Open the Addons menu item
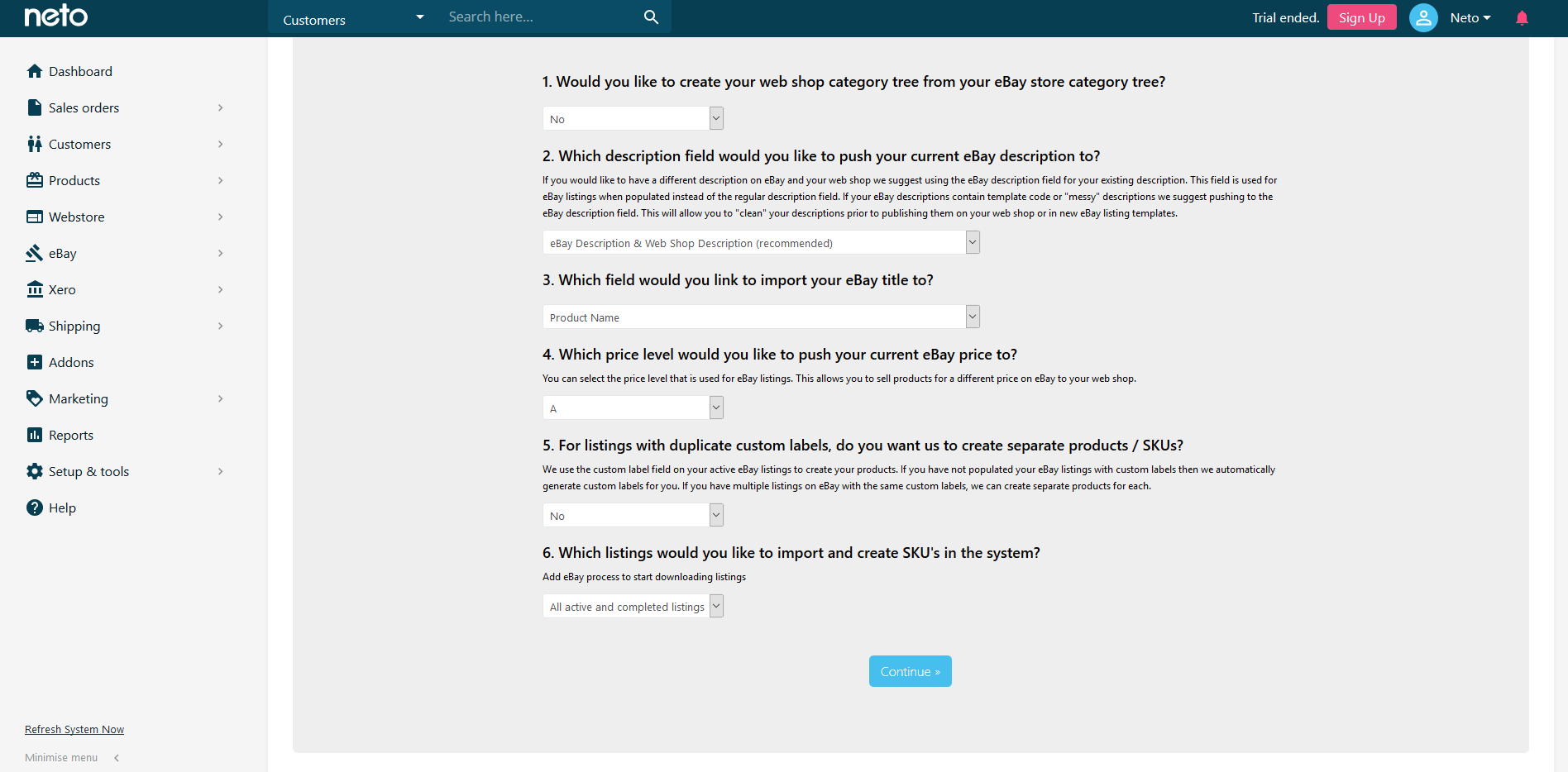This screenshot has height=772, width=1568. 126,362
